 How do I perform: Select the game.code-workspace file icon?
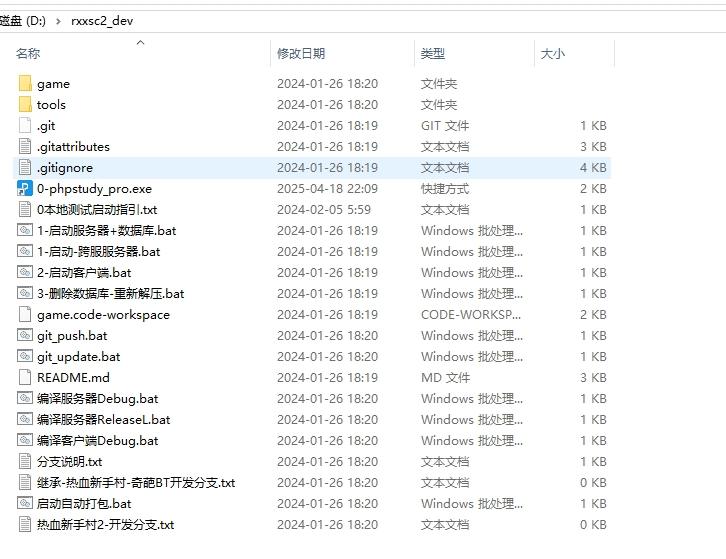[25, 314]
